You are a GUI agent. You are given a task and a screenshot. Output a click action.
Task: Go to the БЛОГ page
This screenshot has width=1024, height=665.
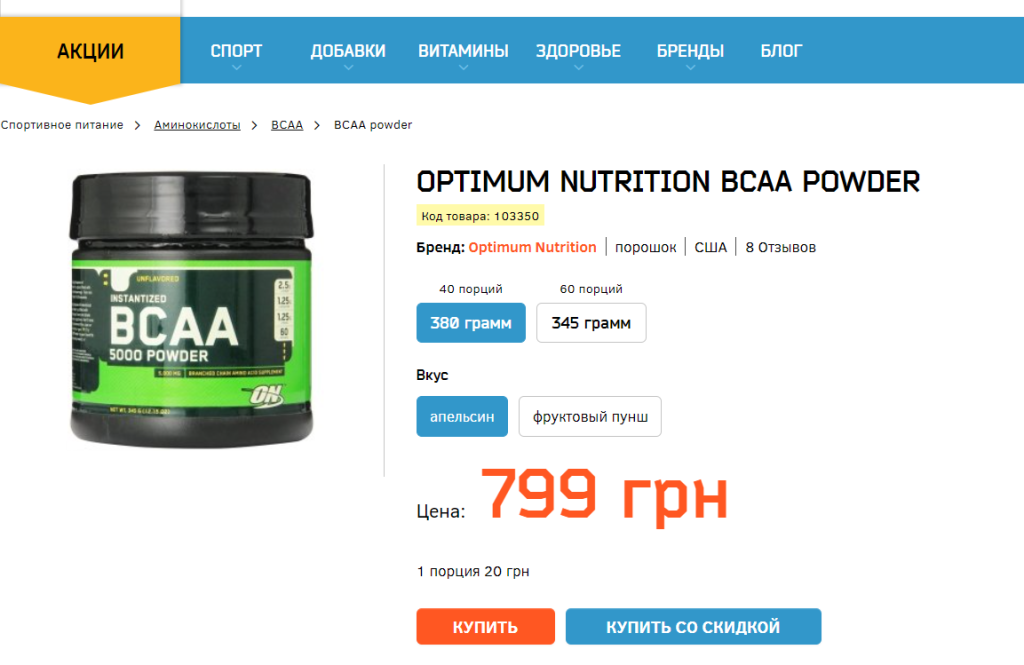[x=781, y=51]
